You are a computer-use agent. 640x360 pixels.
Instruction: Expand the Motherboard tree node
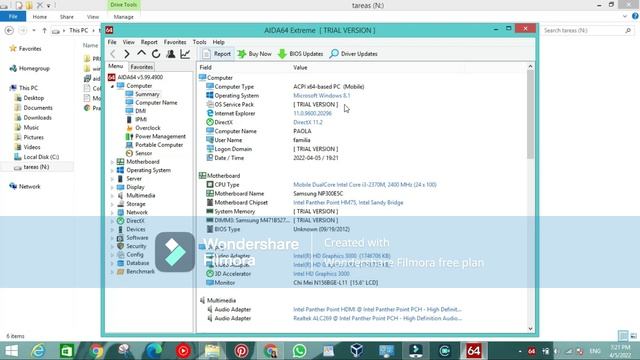click(x=112, y=162)
